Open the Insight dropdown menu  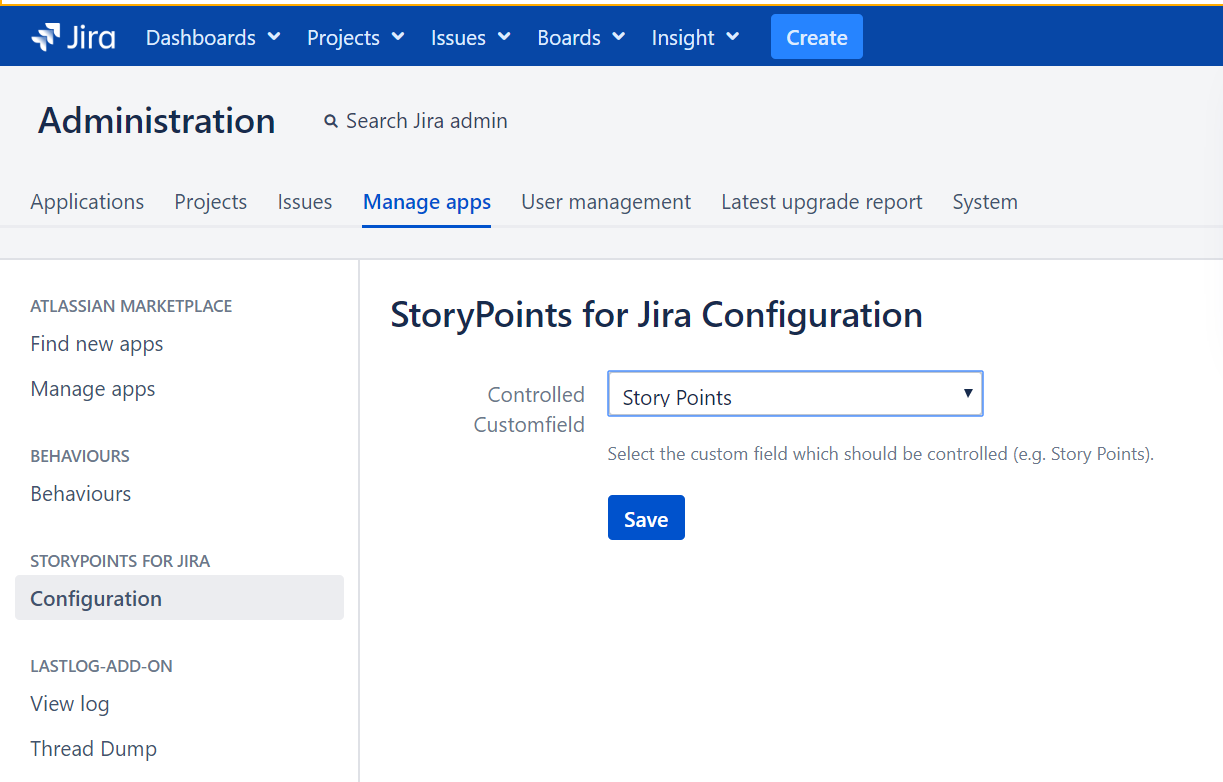[x=695, y=38]
